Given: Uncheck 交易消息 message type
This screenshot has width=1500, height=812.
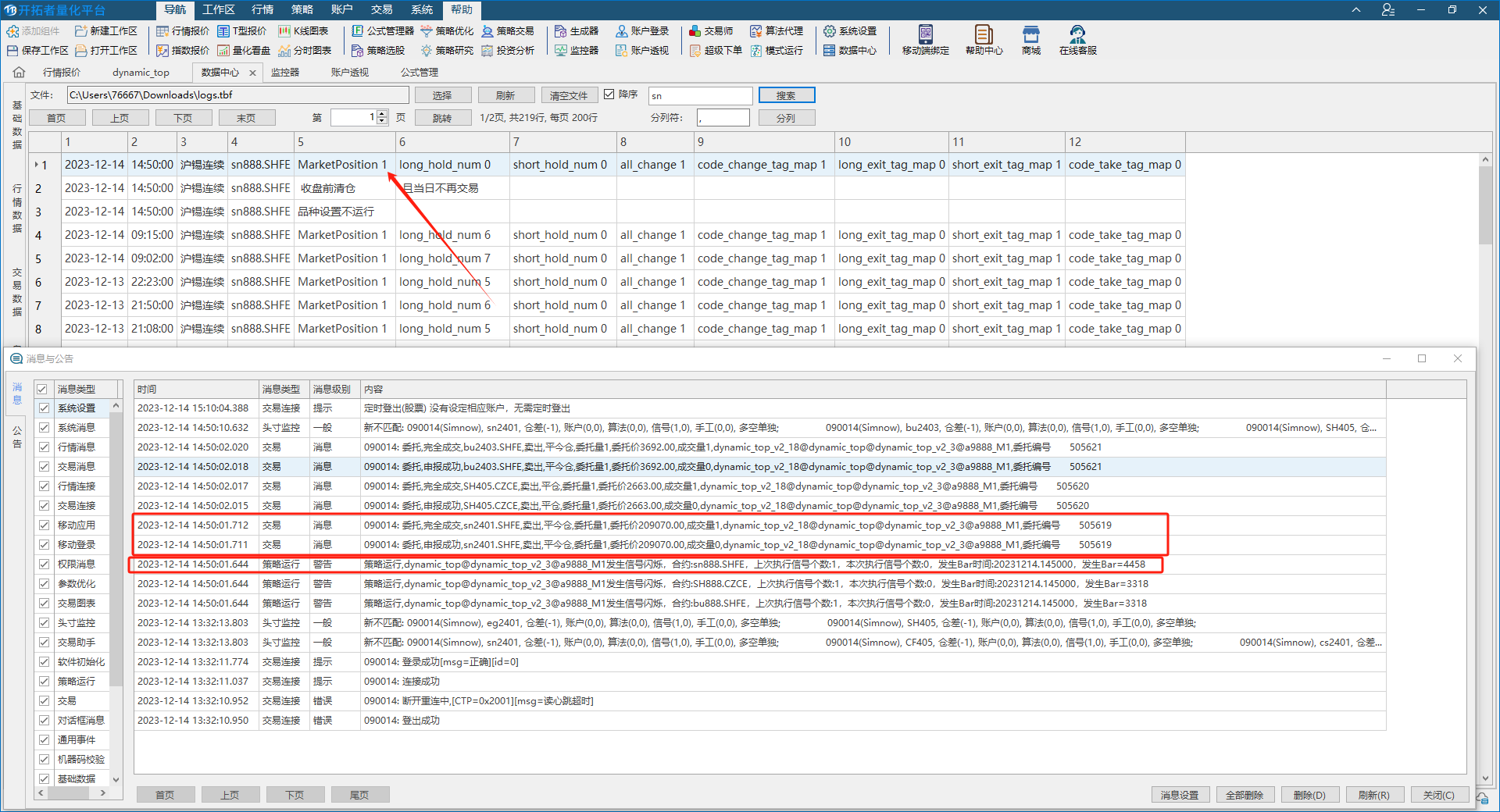Looking at the screenshot, I should [x=44, y=466].
